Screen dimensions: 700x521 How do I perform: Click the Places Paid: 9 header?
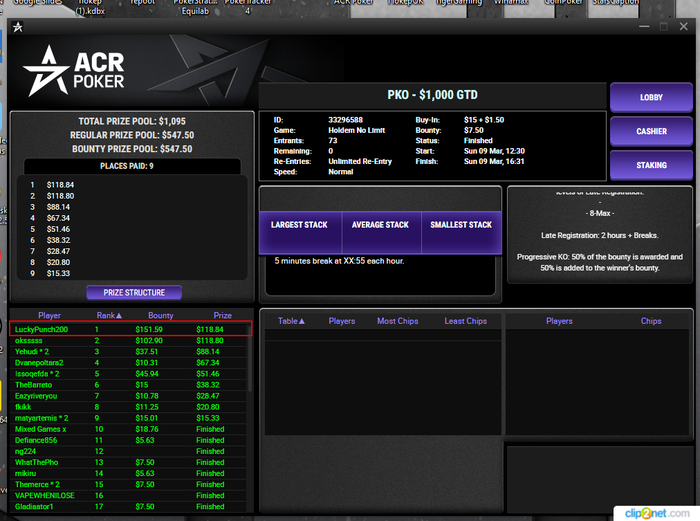point(126,166)
